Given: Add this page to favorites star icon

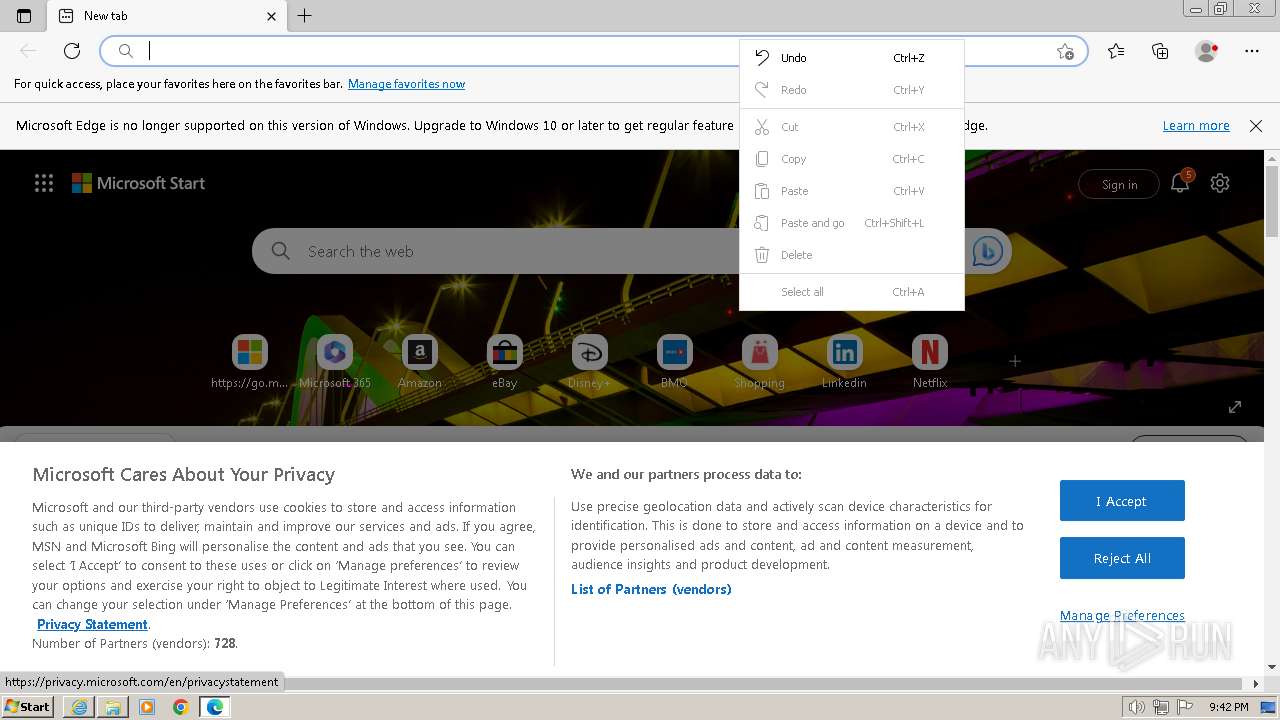Looking at the screenshot, I should (1065, 51).
